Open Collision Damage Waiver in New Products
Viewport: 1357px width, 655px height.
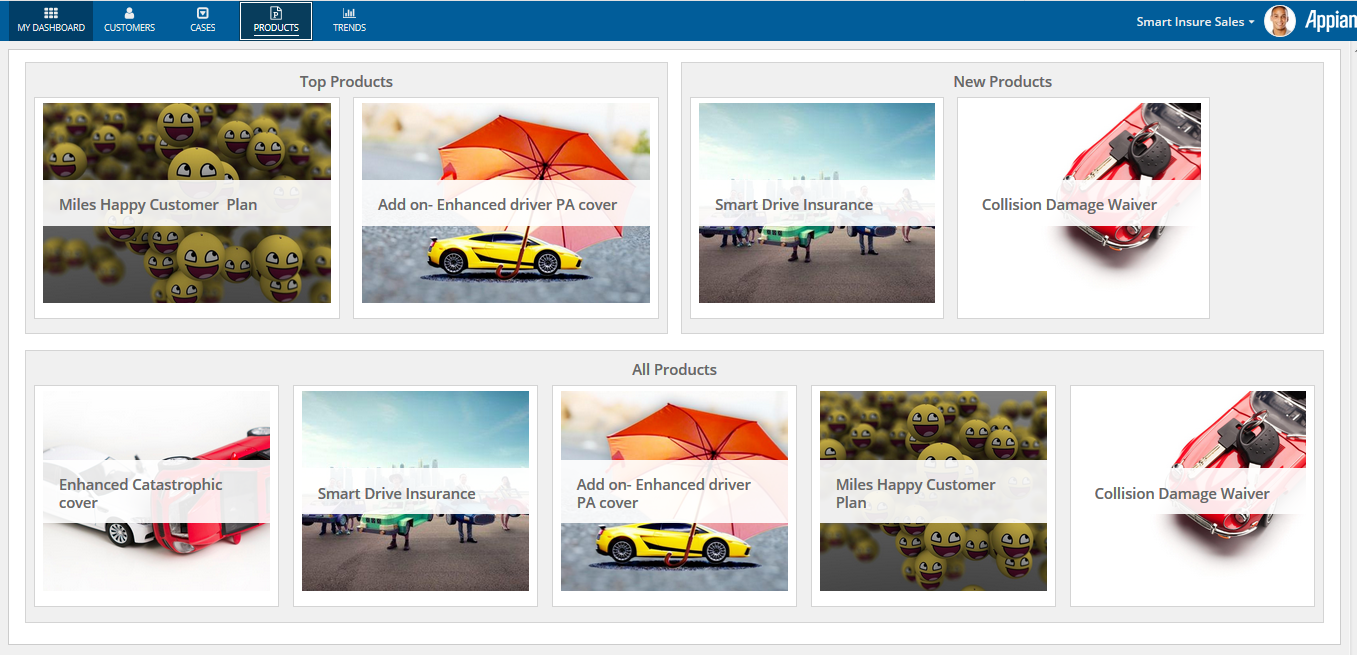coord(1083,208)
